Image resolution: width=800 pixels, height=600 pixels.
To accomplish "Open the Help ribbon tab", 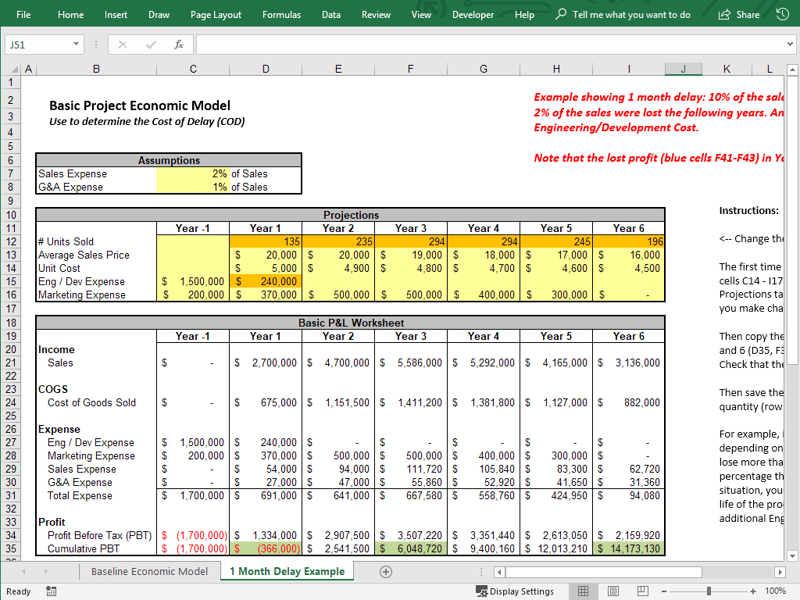I will click(524, 15).
